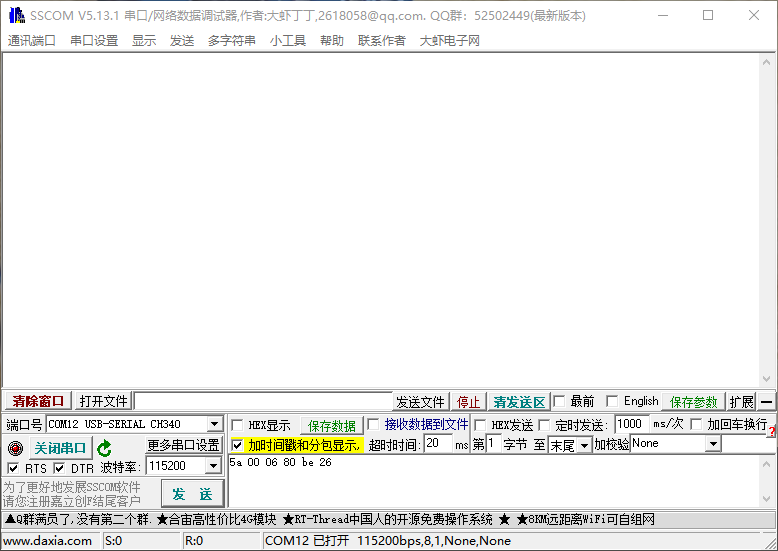Collapse panel with the minus button beside 扩展

pyautogui.click(x=766, y=402)
